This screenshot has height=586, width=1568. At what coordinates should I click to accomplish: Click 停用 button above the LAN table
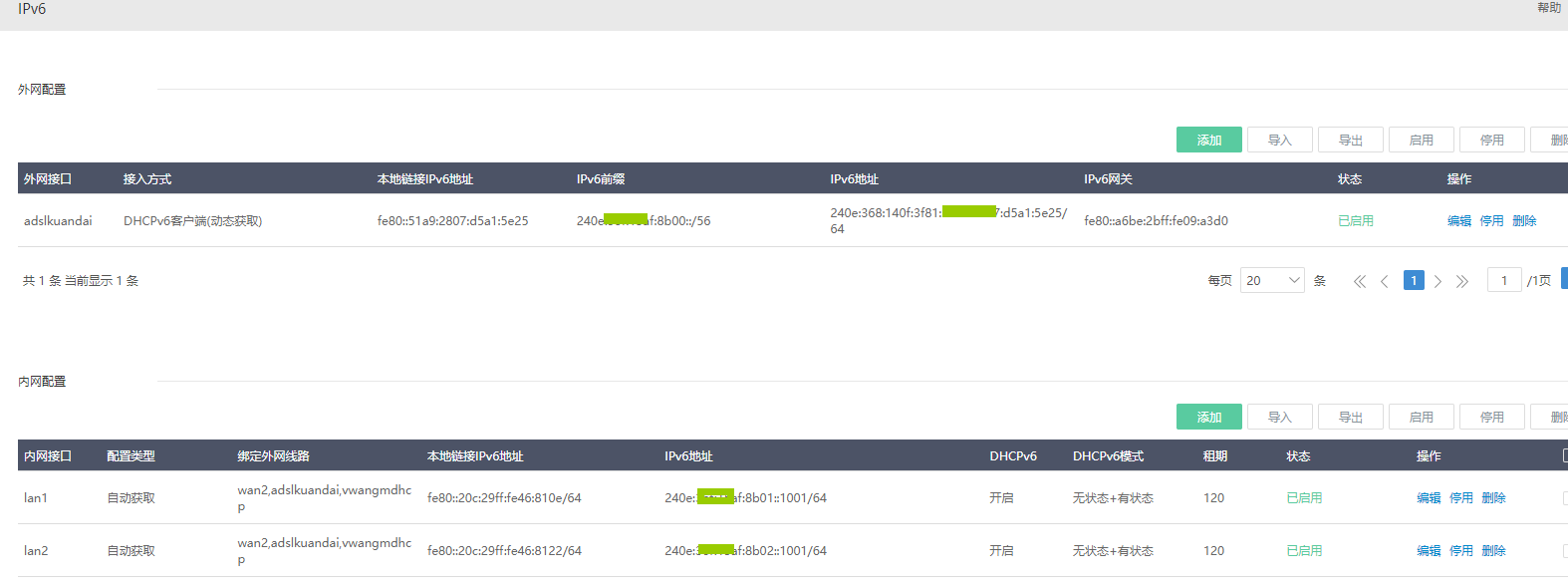(1491, 417)
